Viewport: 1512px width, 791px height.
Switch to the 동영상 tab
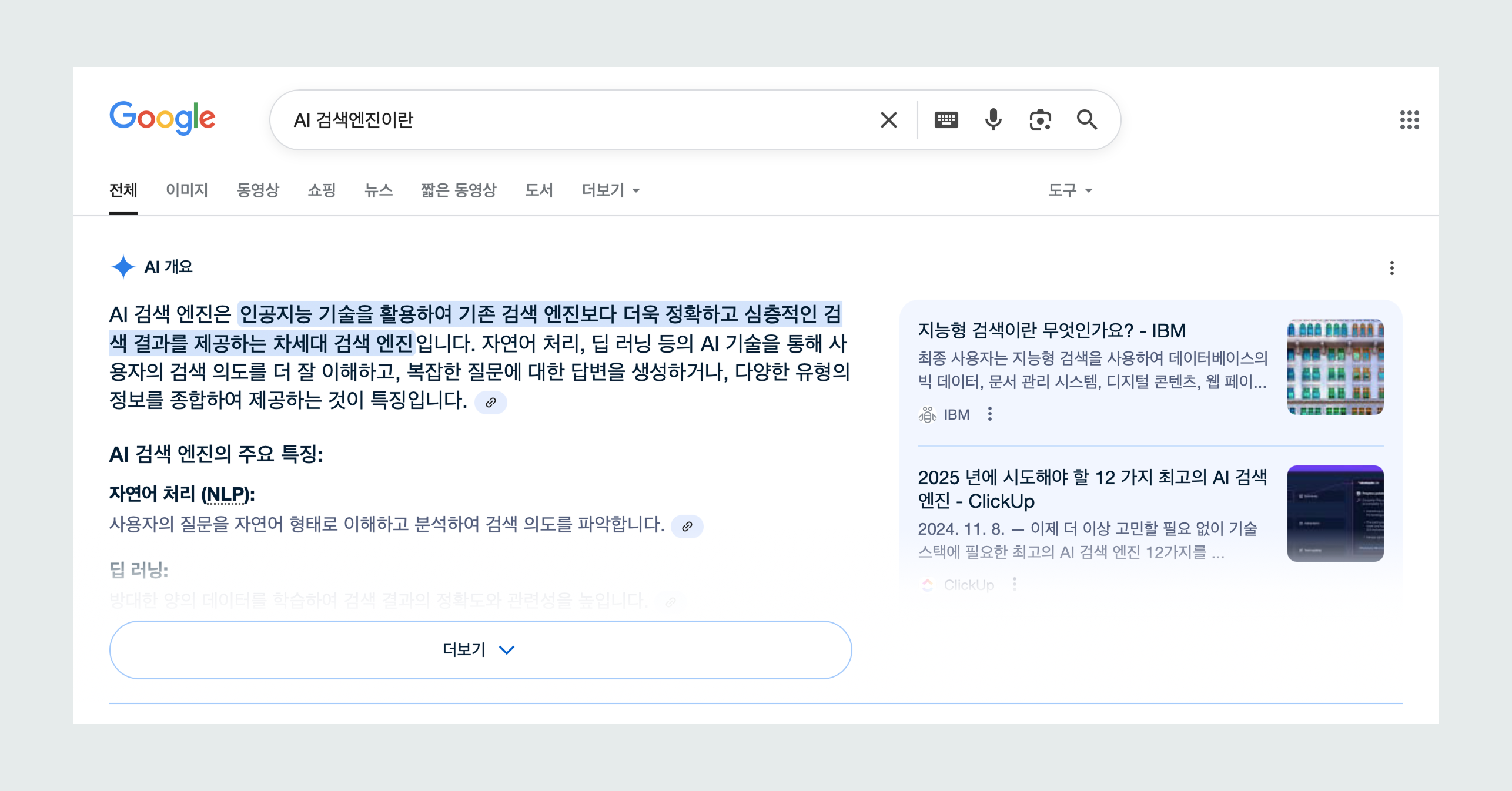tap(258, 190)
